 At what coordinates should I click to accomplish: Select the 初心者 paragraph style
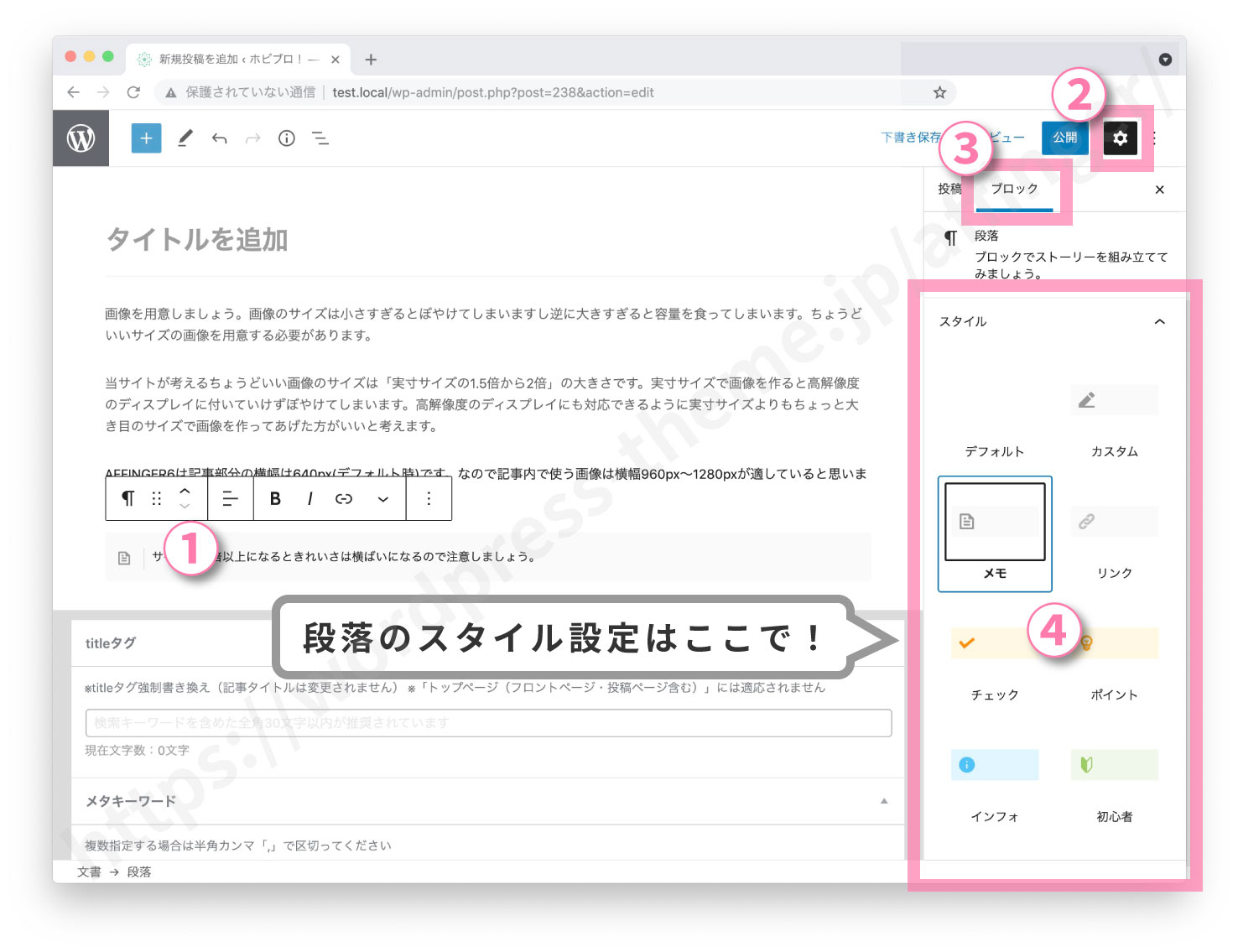1115,778
